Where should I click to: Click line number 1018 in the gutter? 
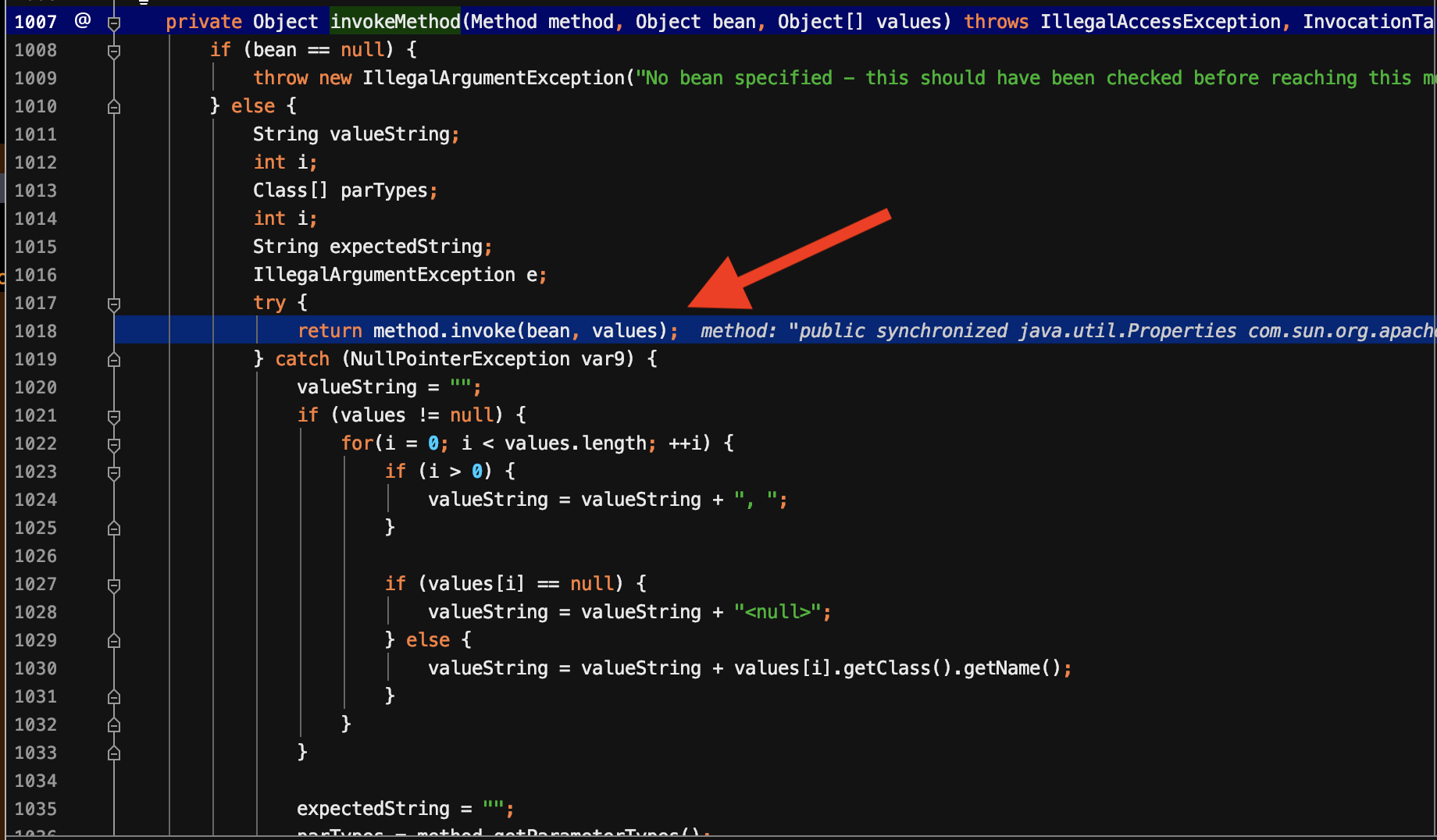(36, 331)
